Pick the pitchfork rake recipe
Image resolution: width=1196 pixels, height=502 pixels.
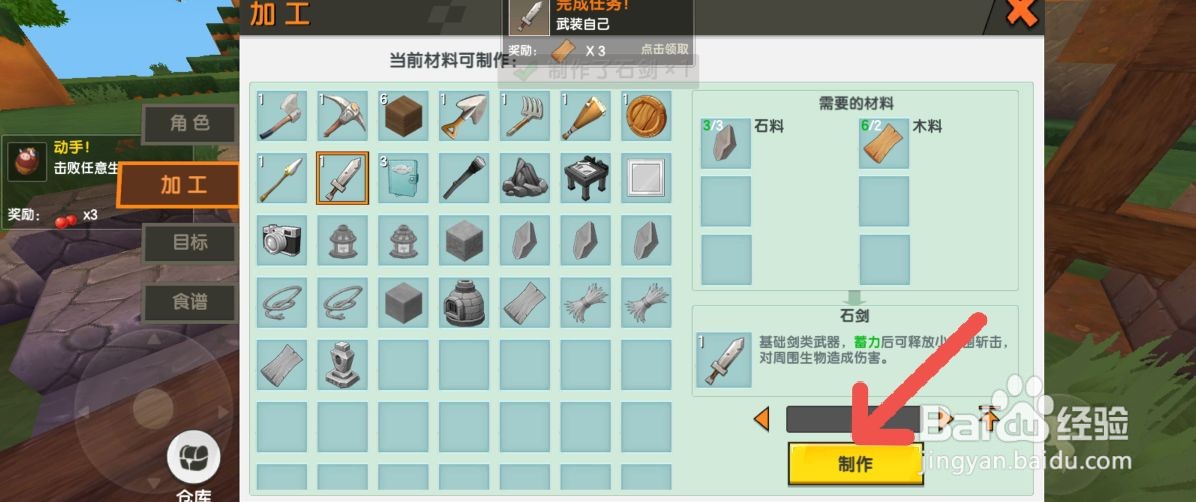point(525,116)
